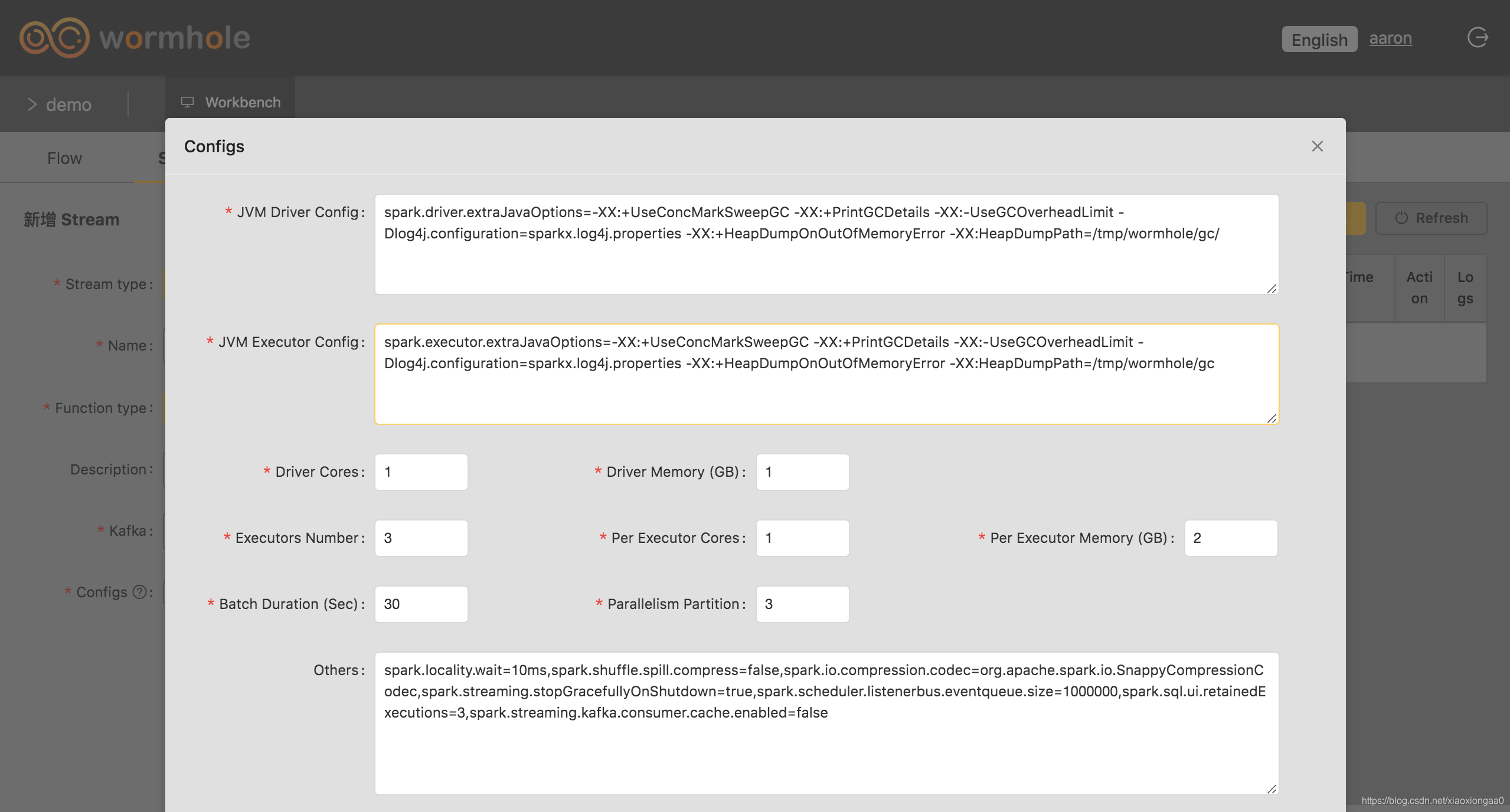
Task: Expand the demo project chevron
Action: [x=32, y=104]
